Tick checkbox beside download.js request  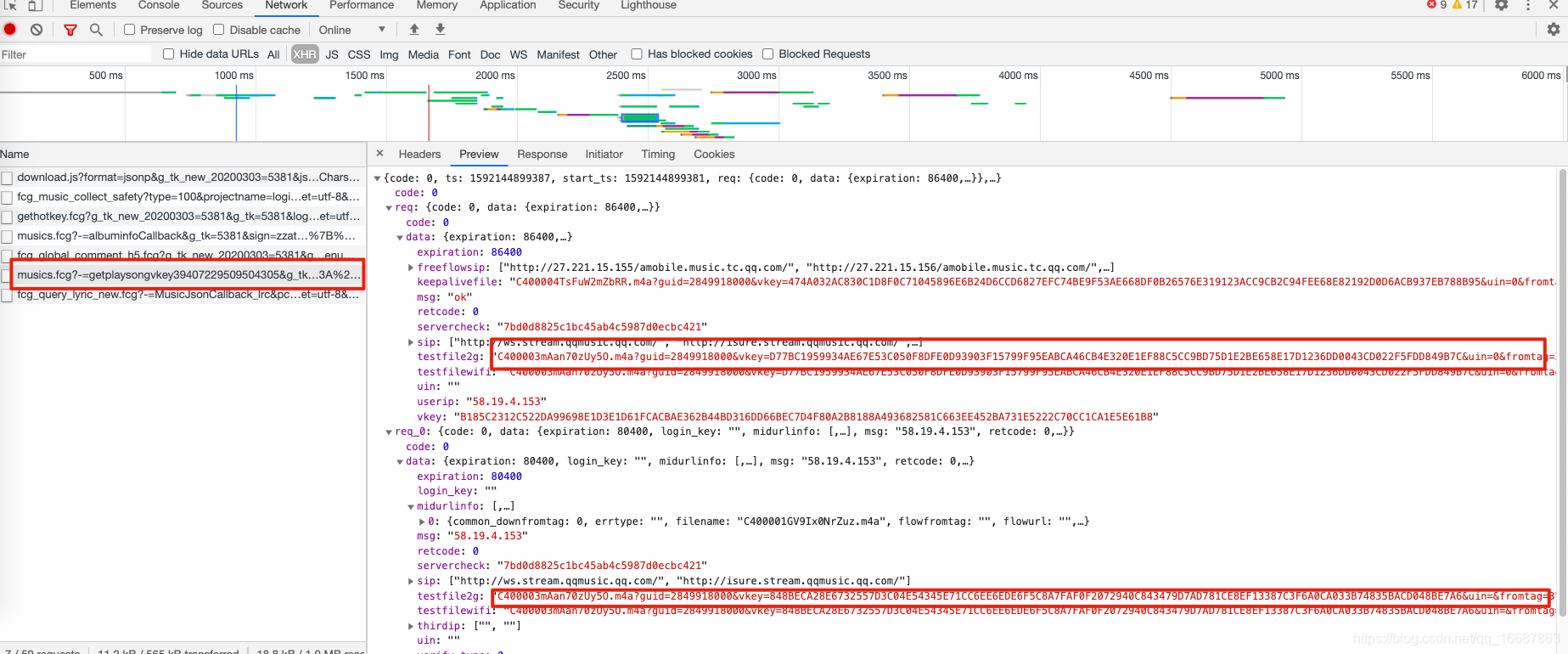7,178
